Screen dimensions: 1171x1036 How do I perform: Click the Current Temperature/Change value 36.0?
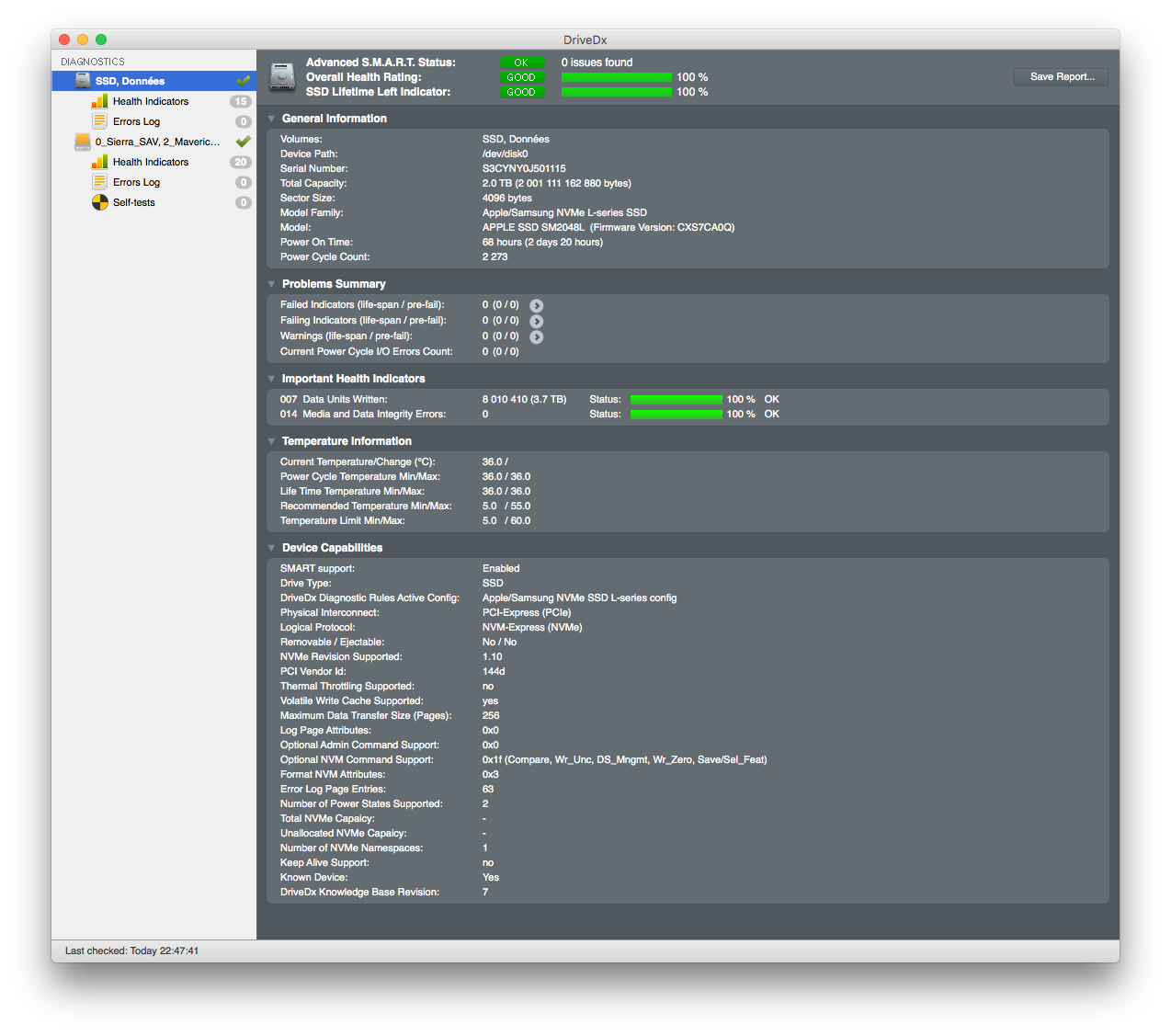495,461
